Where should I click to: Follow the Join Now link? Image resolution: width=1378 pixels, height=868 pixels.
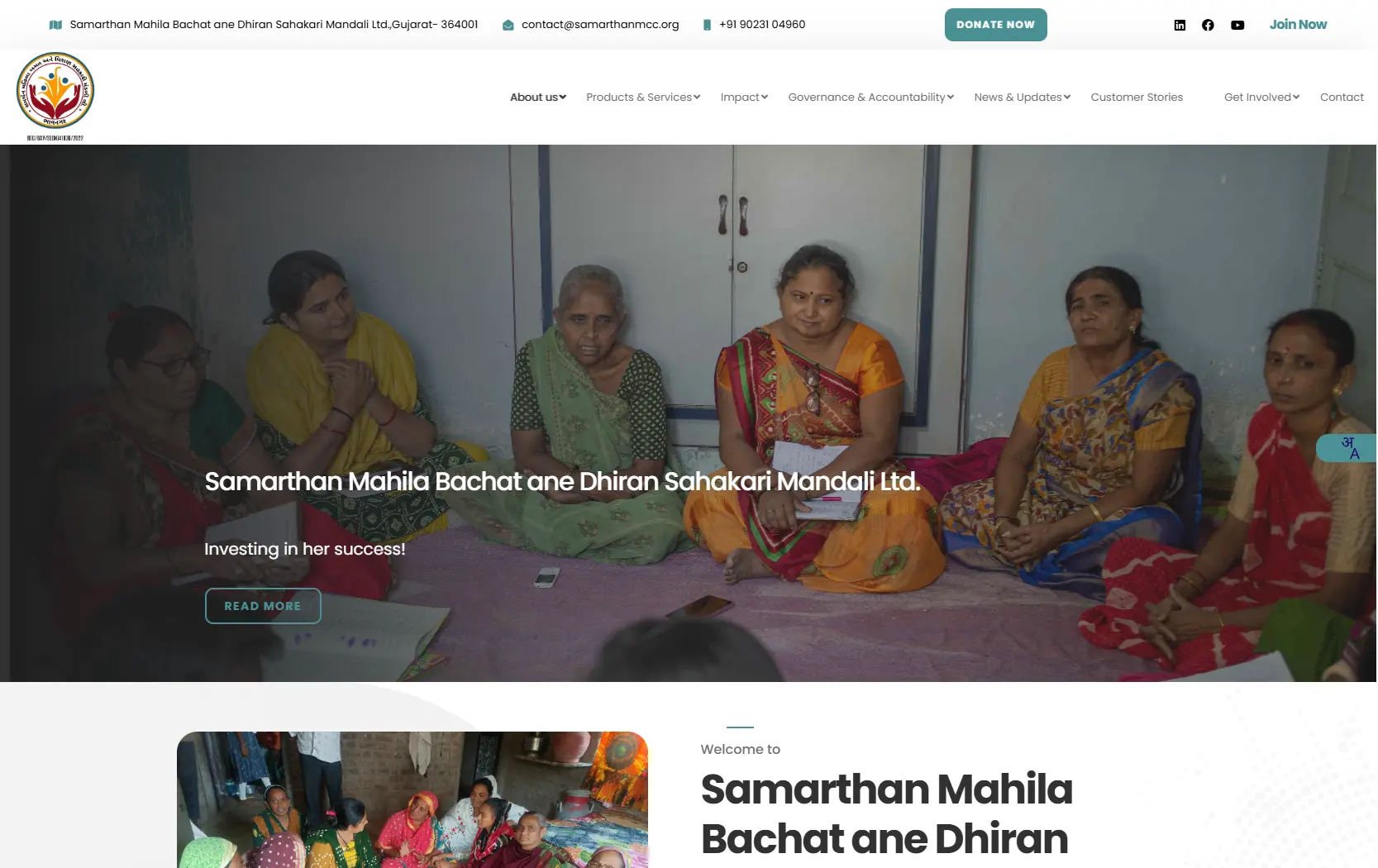pyautogui.click(x=1298, y=24)
